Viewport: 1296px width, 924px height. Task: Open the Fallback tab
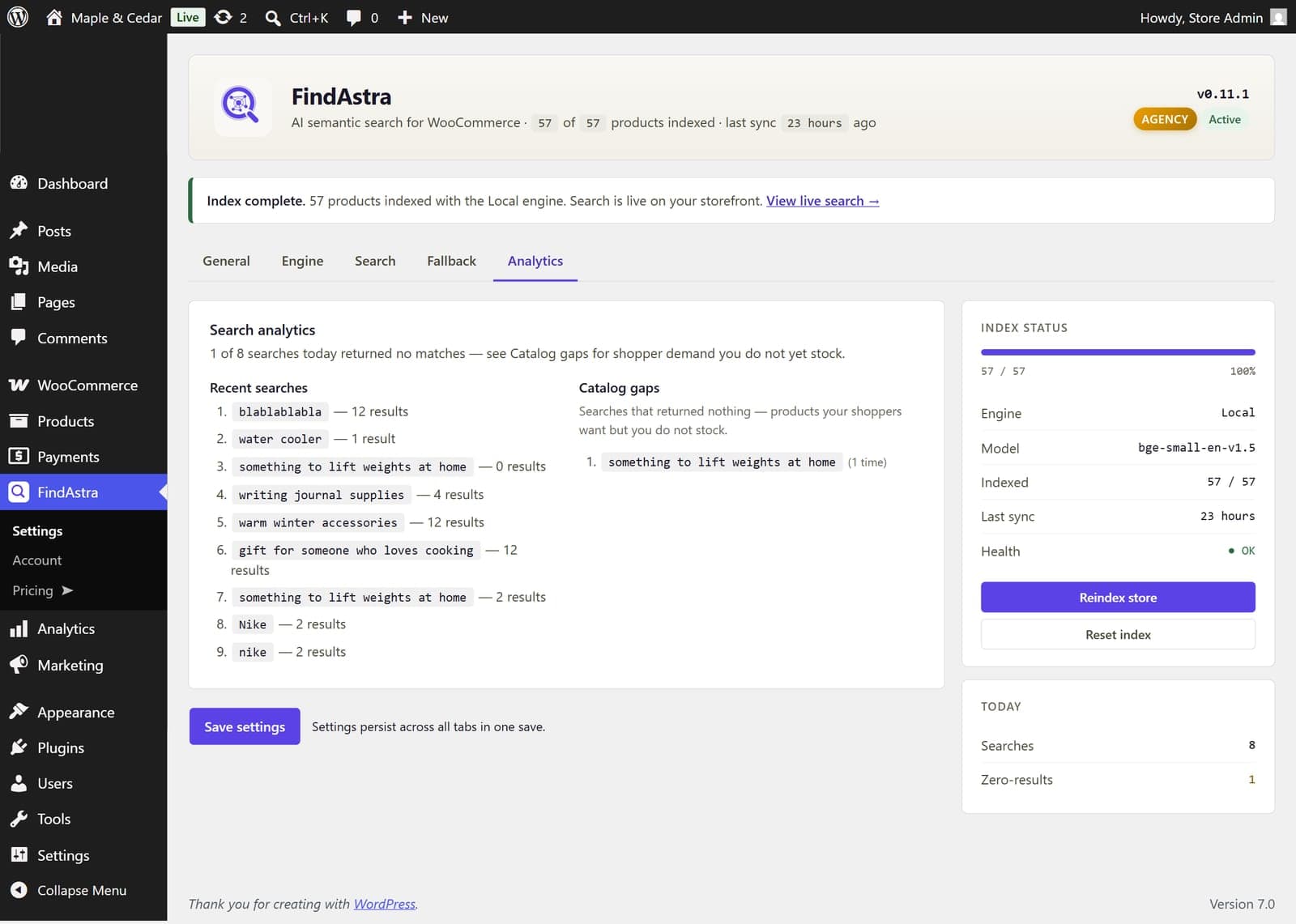click(451, 261)
